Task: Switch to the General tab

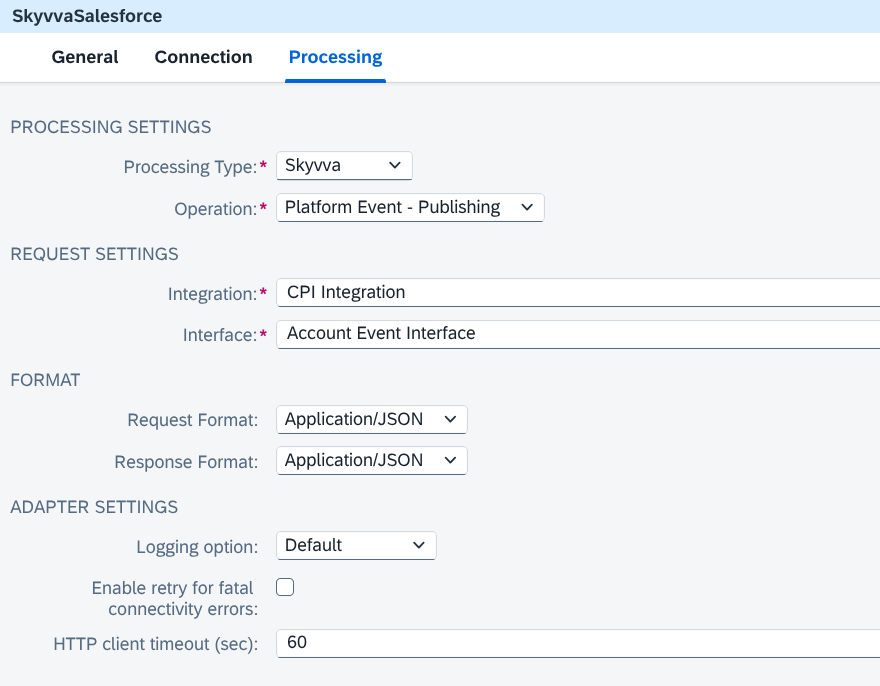Action: point(85,57)
